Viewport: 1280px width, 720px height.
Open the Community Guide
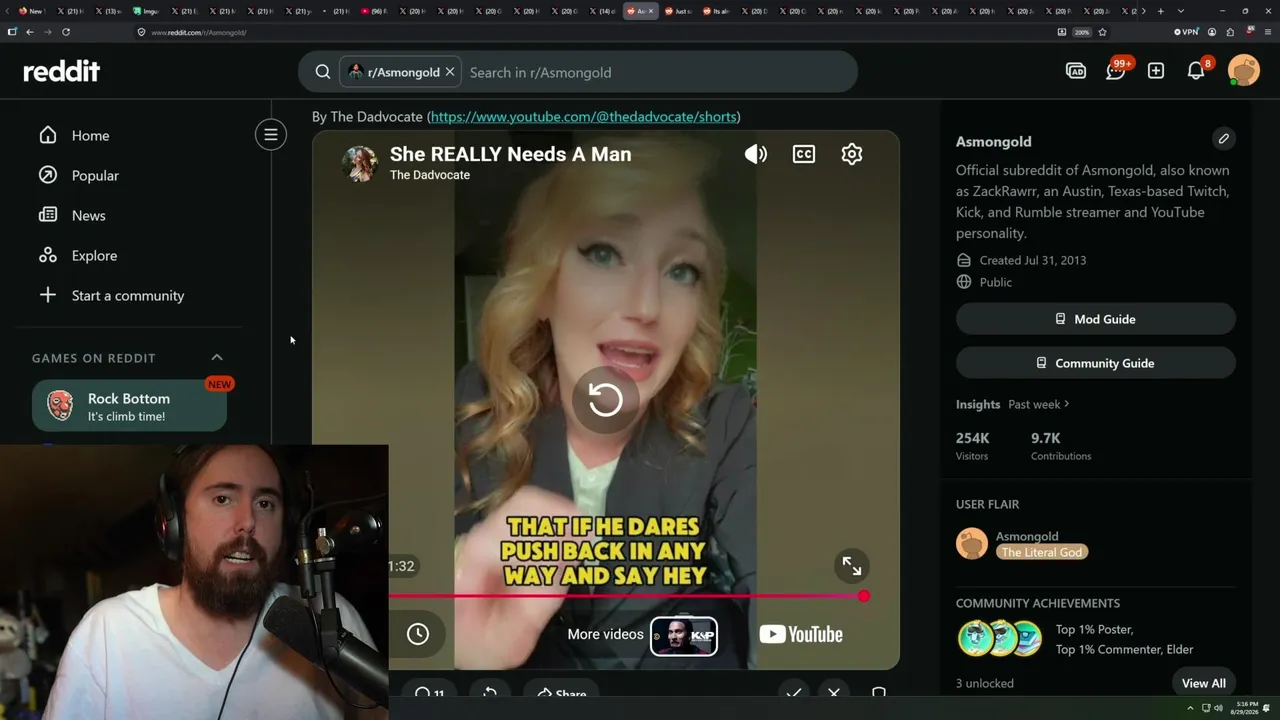1096,363
